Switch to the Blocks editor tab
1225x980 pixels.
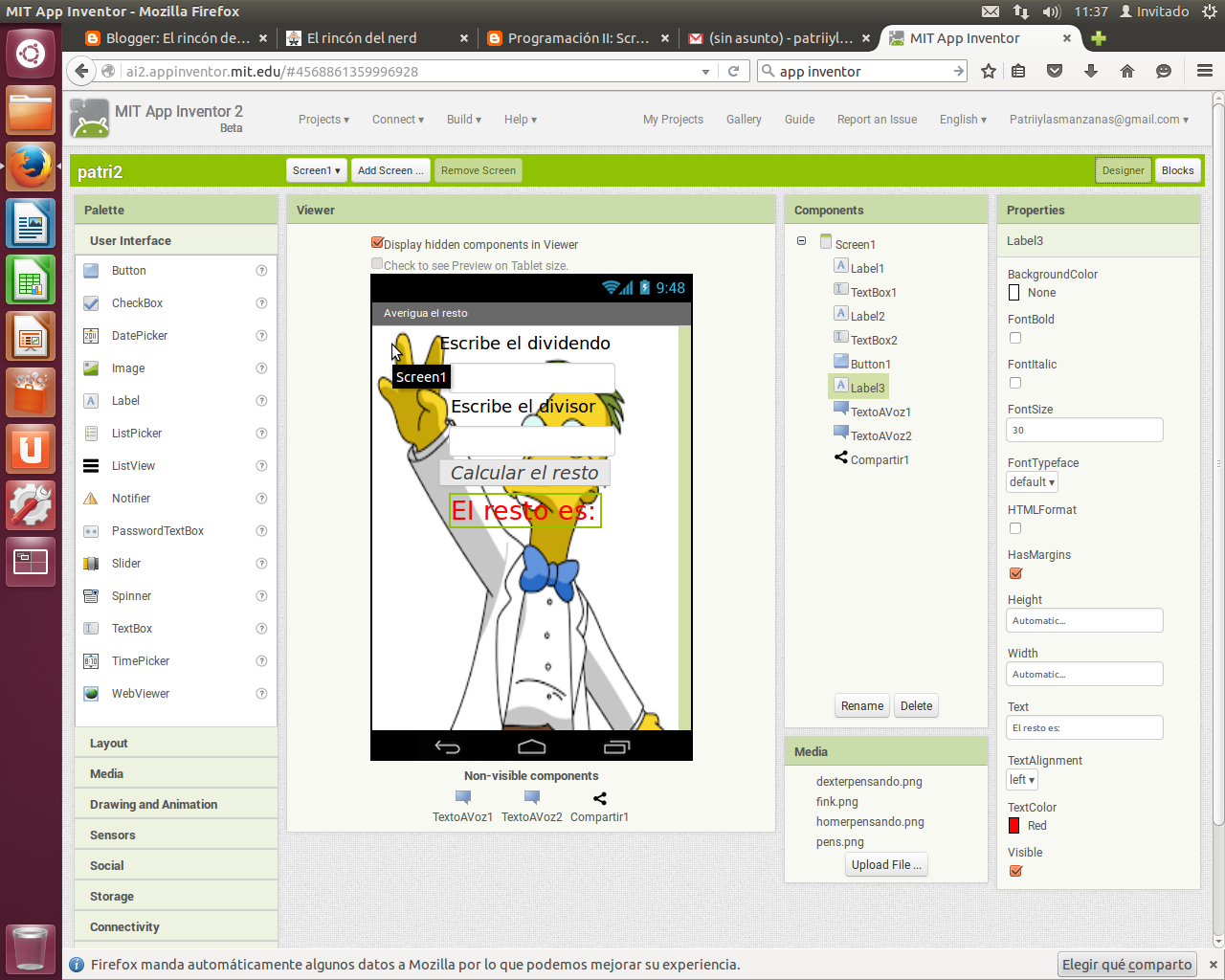1177,169
